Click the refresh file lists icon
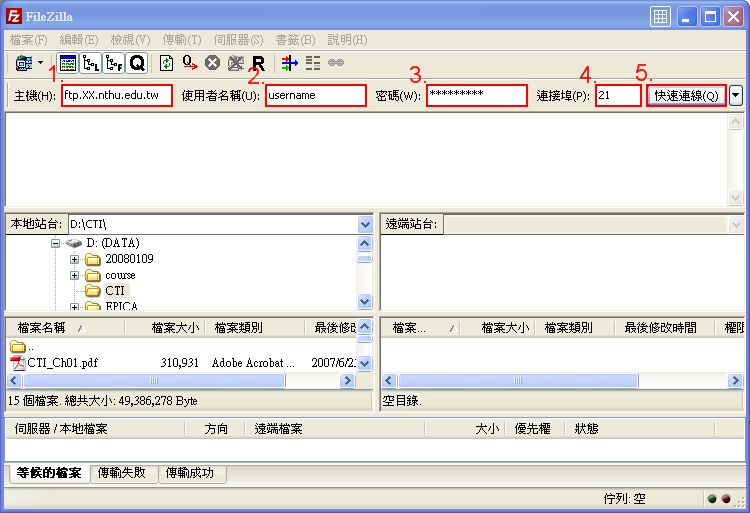 [x=166, y=63]
